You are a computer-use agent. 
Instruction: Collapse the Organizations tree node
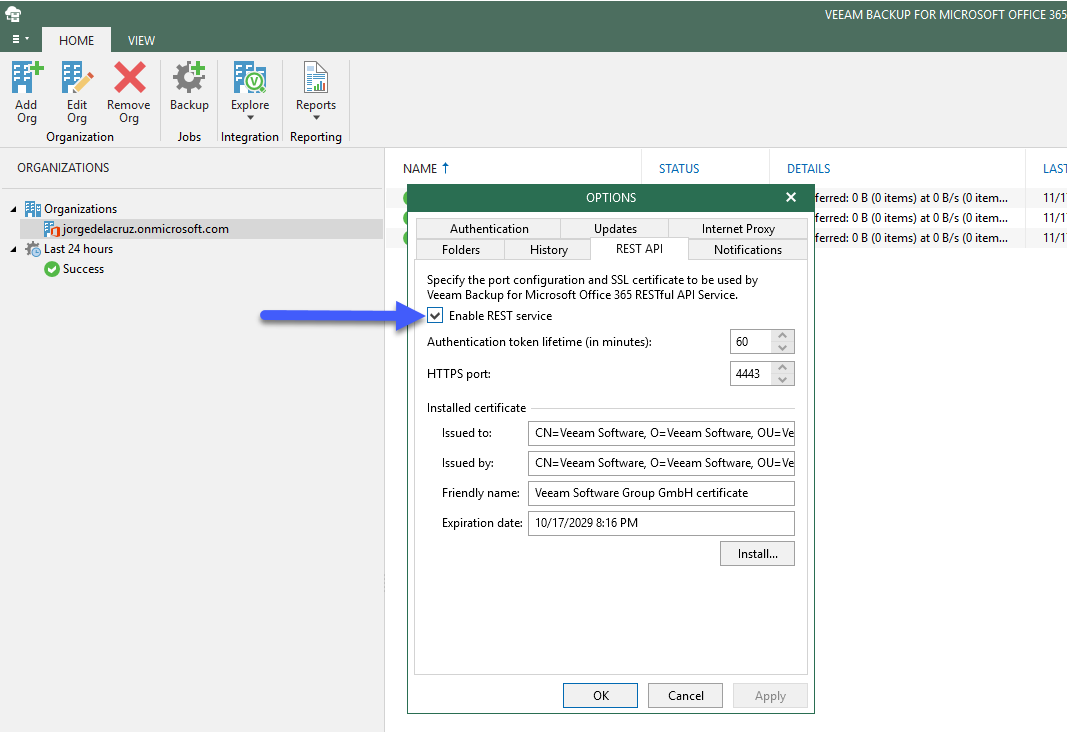(14, 210)
